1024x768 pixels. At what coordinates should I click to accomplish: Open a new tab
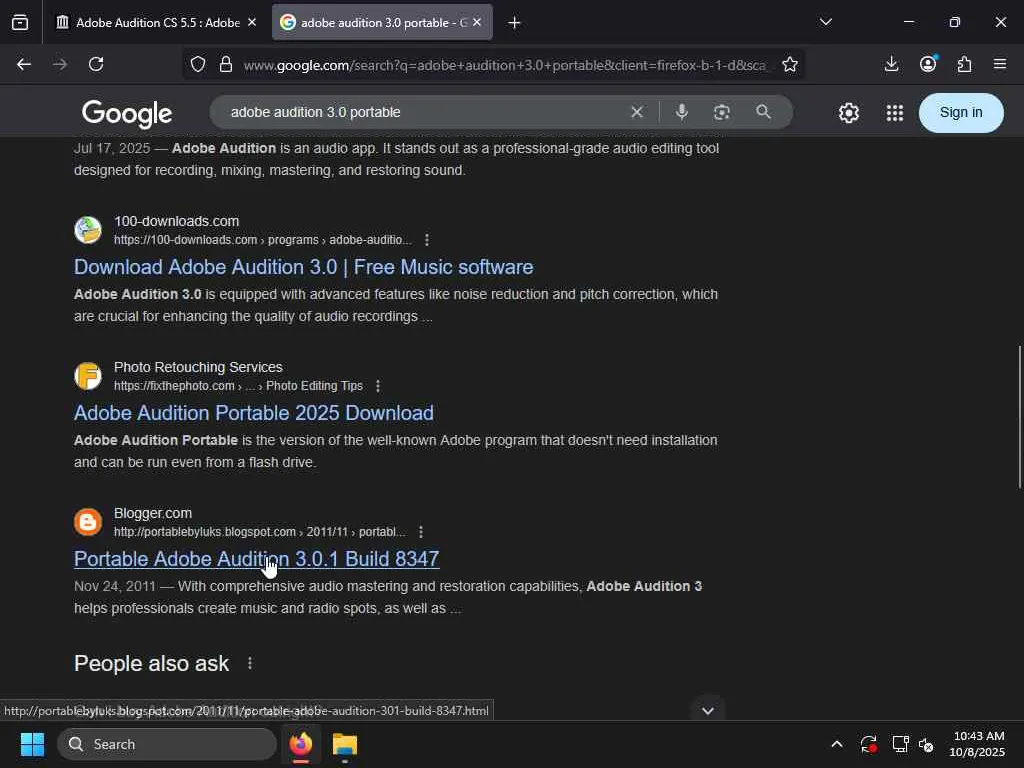tap(515, 23)
